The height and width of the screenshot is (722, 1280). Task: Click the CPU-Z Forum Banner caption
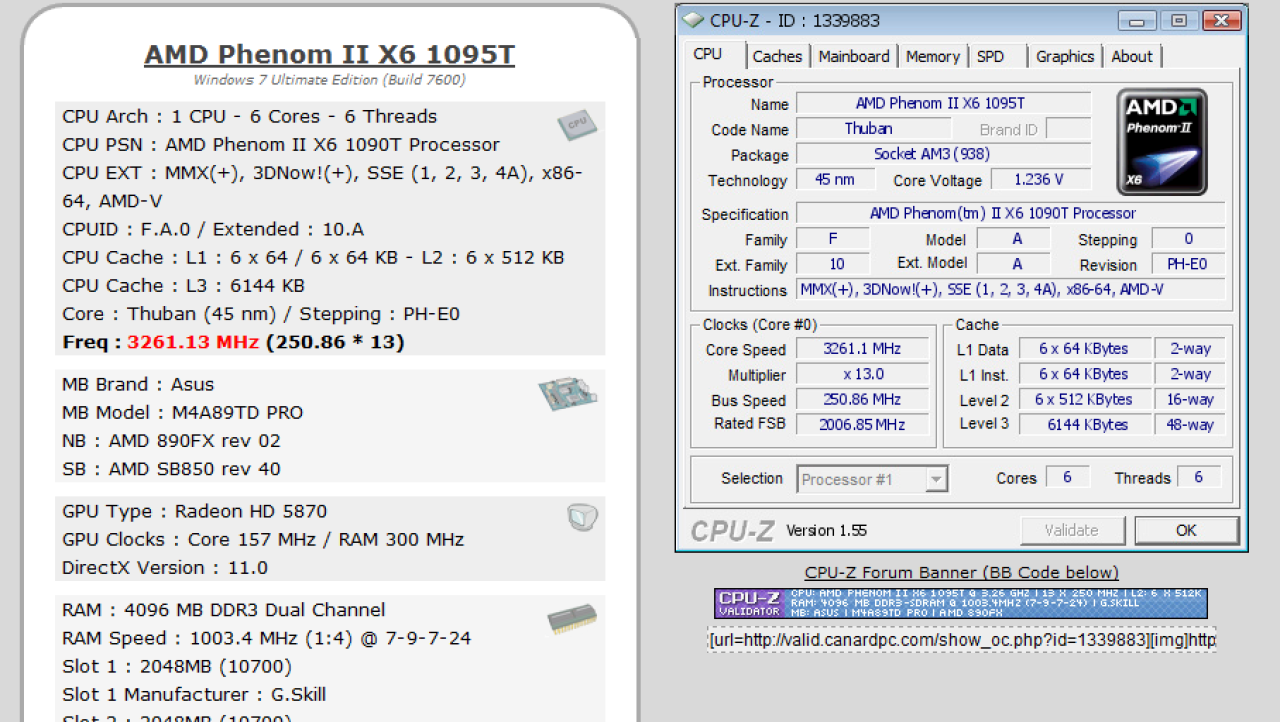pos(962,572)
